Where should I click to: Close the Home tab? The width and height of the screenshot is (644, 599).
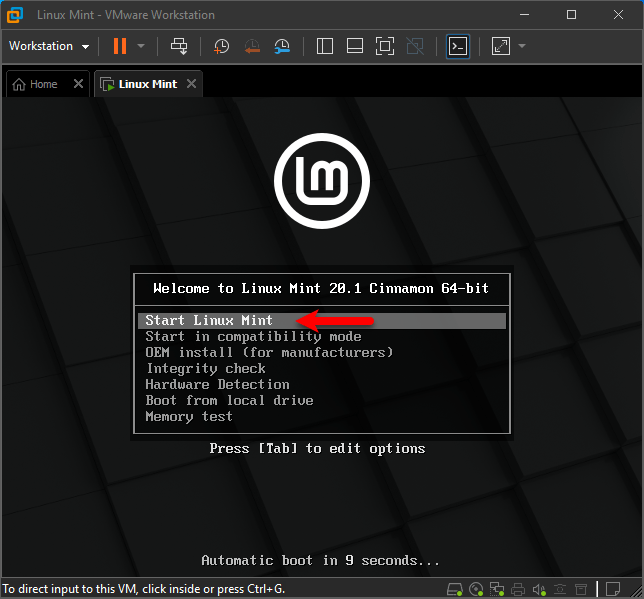[x=78, y=84]
